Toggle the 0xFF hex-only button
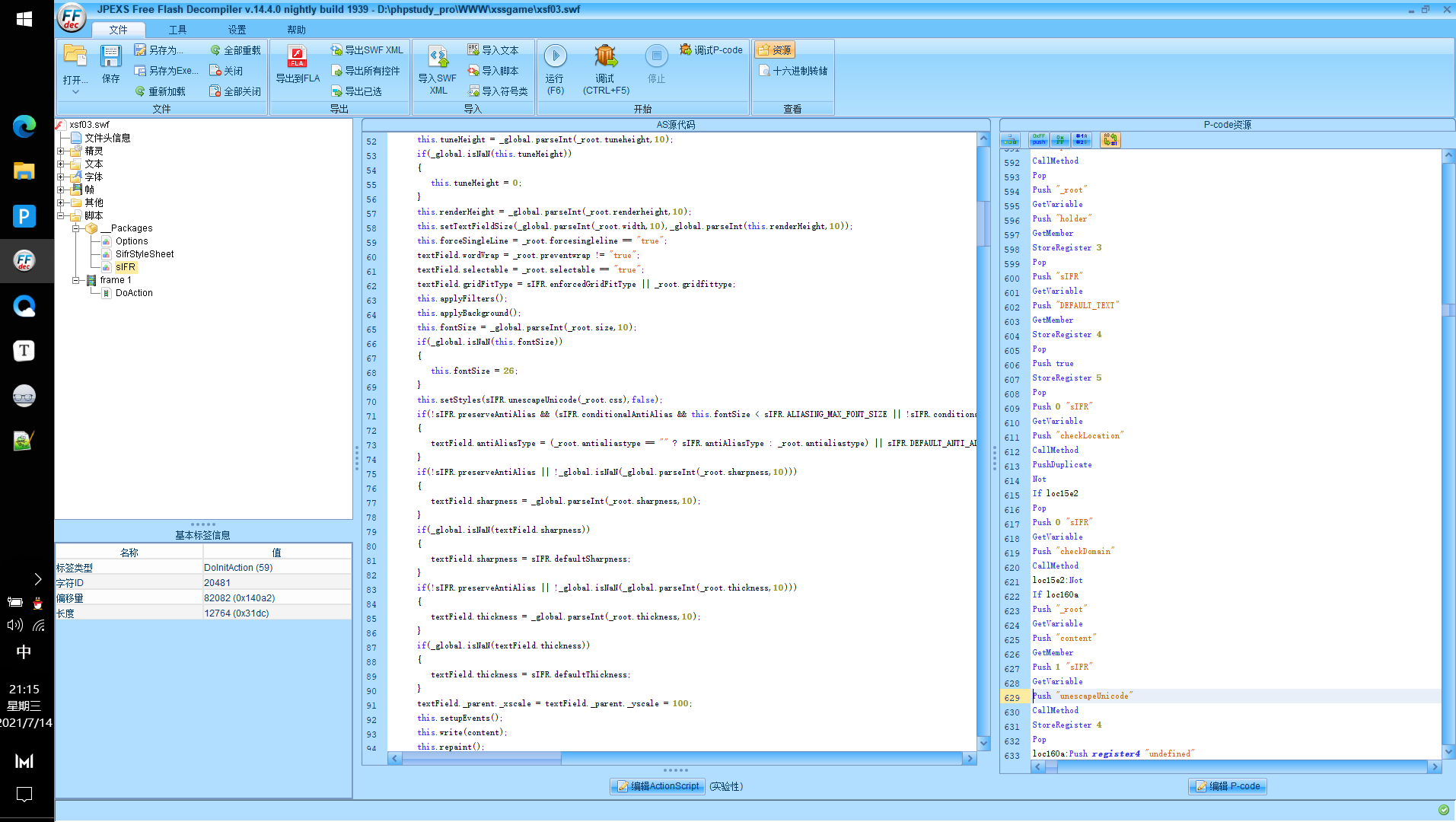This screenshot has height=822, width=1456. pyautogui.click(x=1060, y=140)
